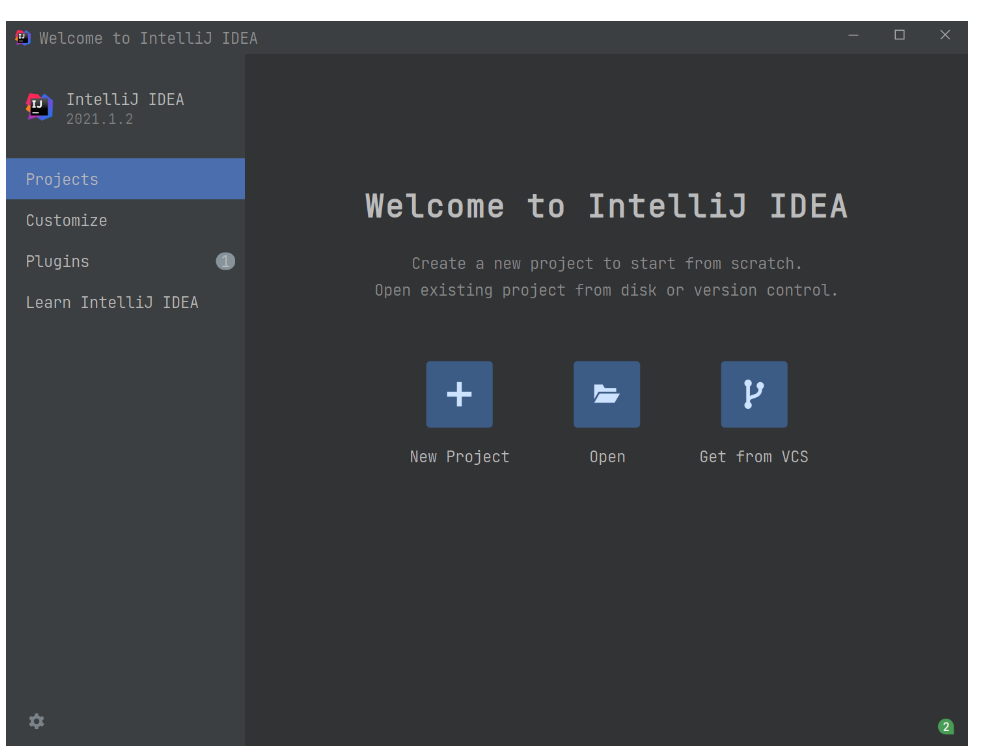983x746 pixels.
Task: Click the window title 'Welcome to IntelliJ IDEA'
Action: point(148,38)
